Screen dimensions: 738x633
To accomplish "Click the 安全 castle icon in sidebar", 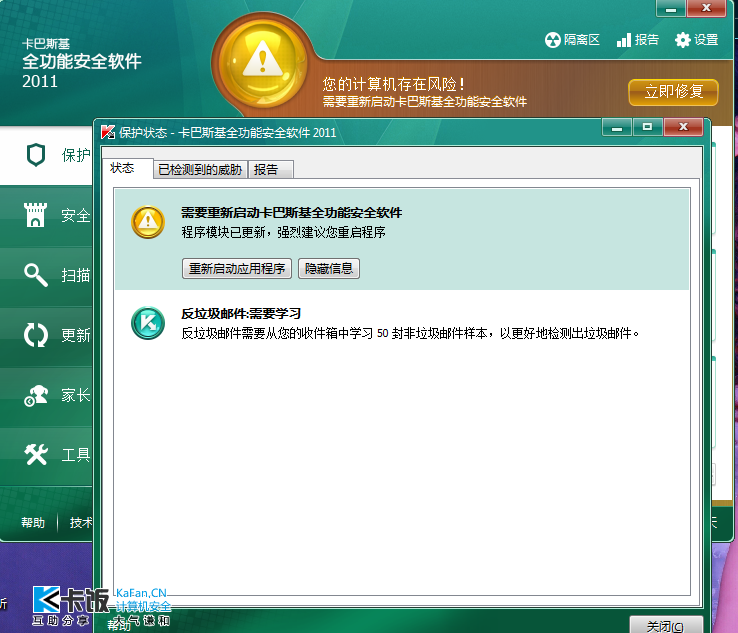I will tap(35, 215).
